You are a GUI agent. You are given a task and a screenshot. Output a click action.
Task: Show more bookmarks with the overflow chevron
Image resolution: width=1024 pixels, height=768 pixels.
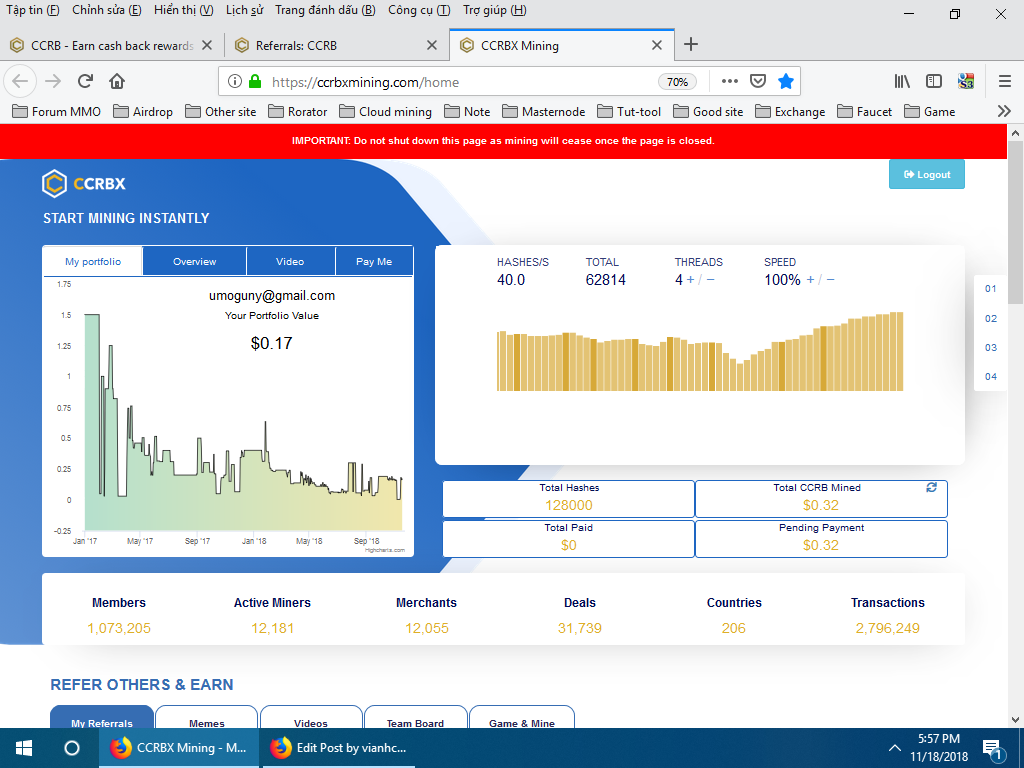point(1004,111)
